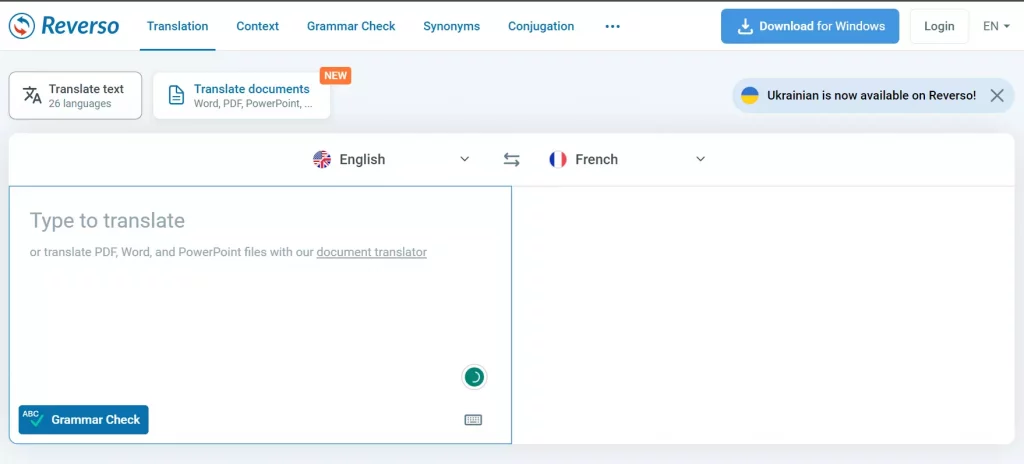This screenshot has height=464, width=1024.
Task: Open the three-dots more menu
Action: click(612, 27)
